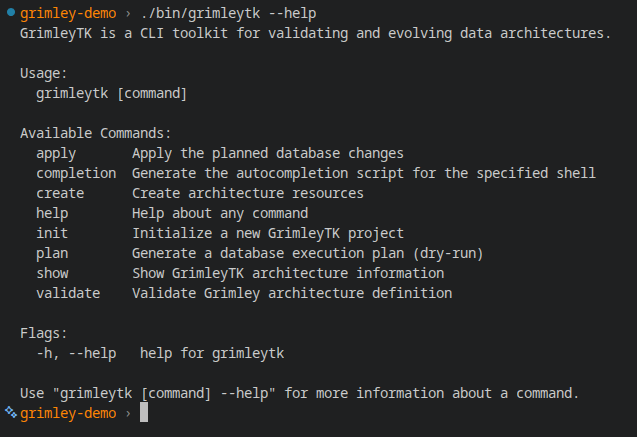Click the '-h, --help' flag text

[x=76, y=353]
